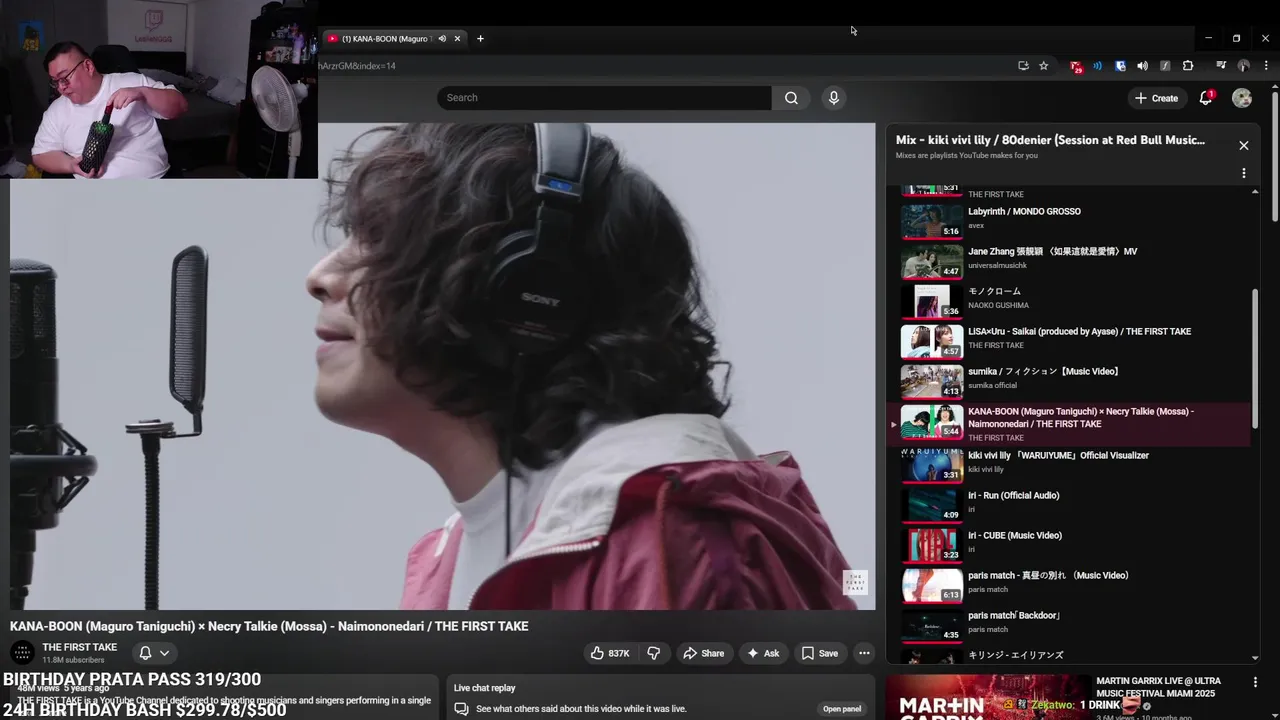Click the video player to pause
Screen dimensions: 1280x720
click(442, 366)
